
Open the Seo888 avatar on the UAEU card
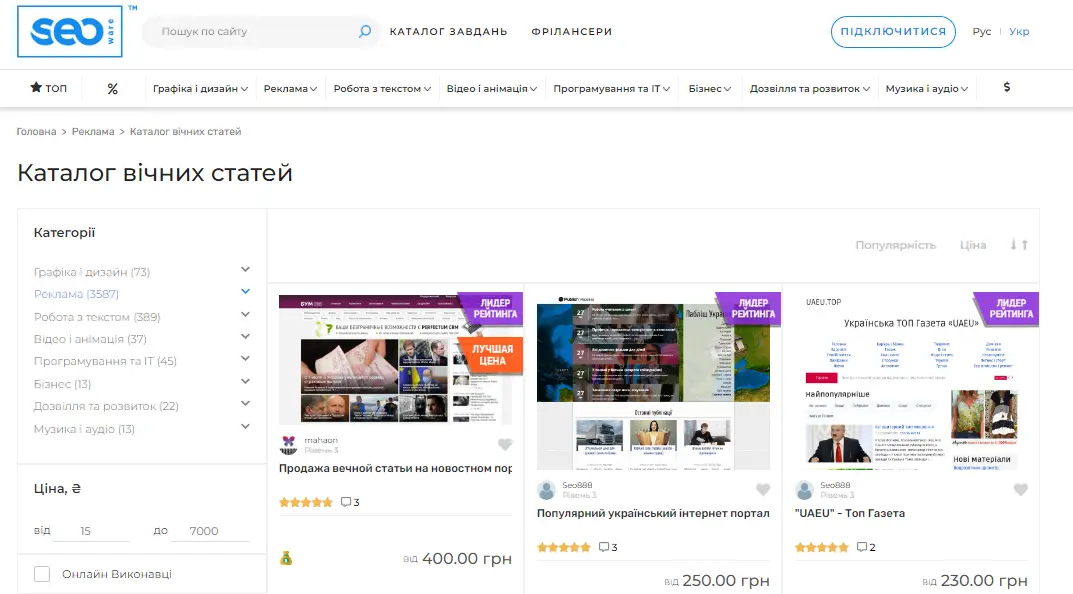(804, 490)
